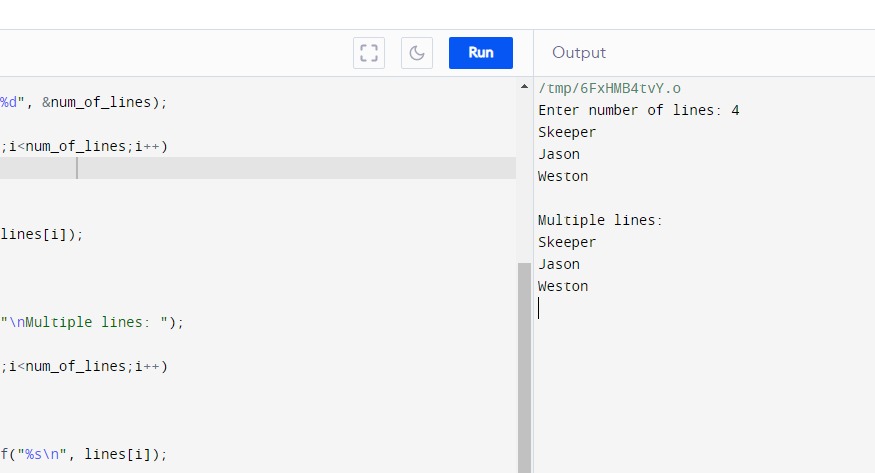Click the code line ending lines[i]);
The width and height of the screenshot is (875, 473).
tap(42, 234)
